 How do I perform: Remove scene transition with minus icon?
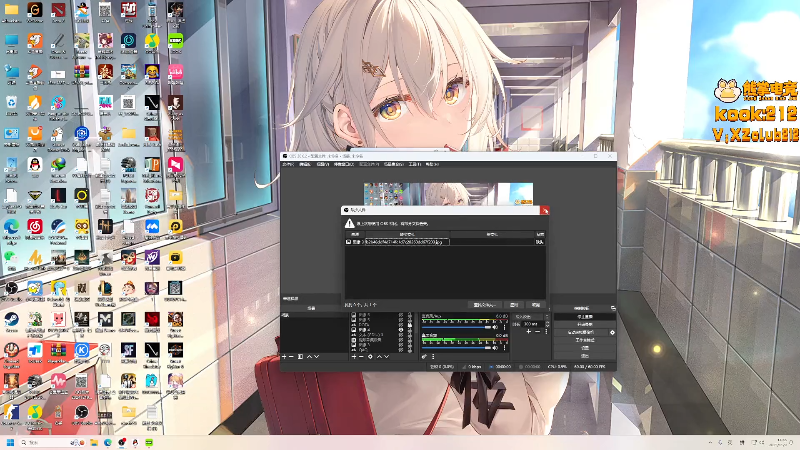537,332
